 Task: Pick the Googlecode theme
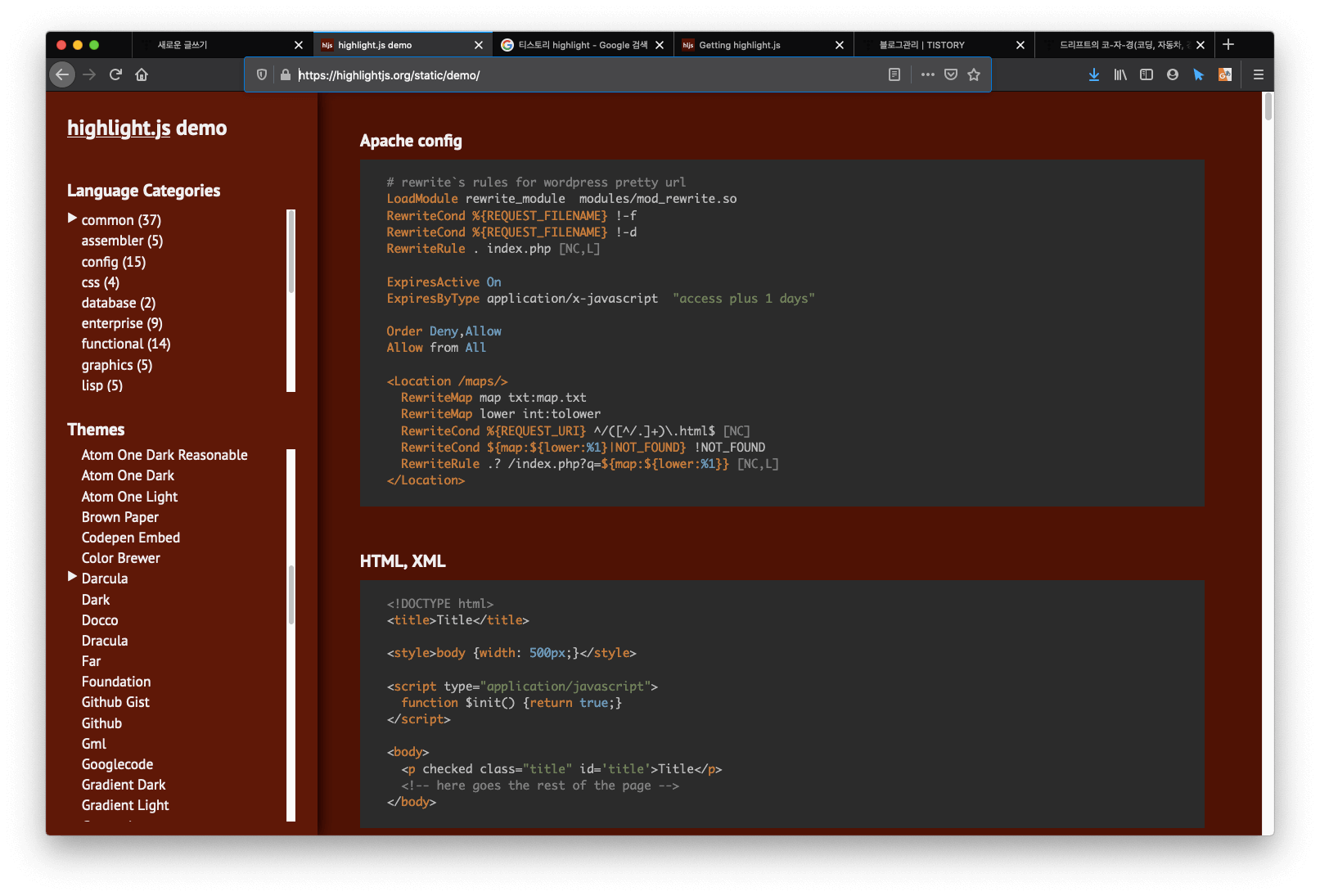(x=117, y=764)
